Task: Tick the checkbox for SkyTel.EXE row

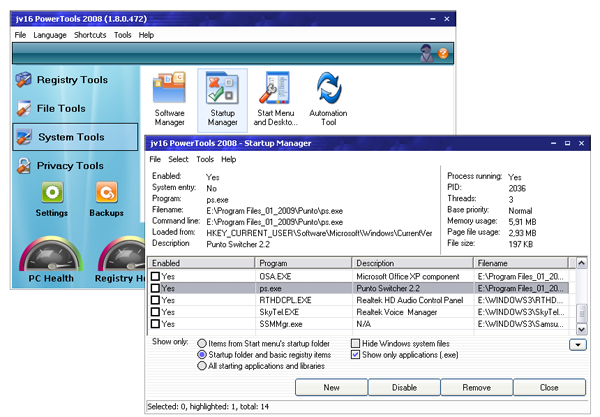Action: pos(155,312)
